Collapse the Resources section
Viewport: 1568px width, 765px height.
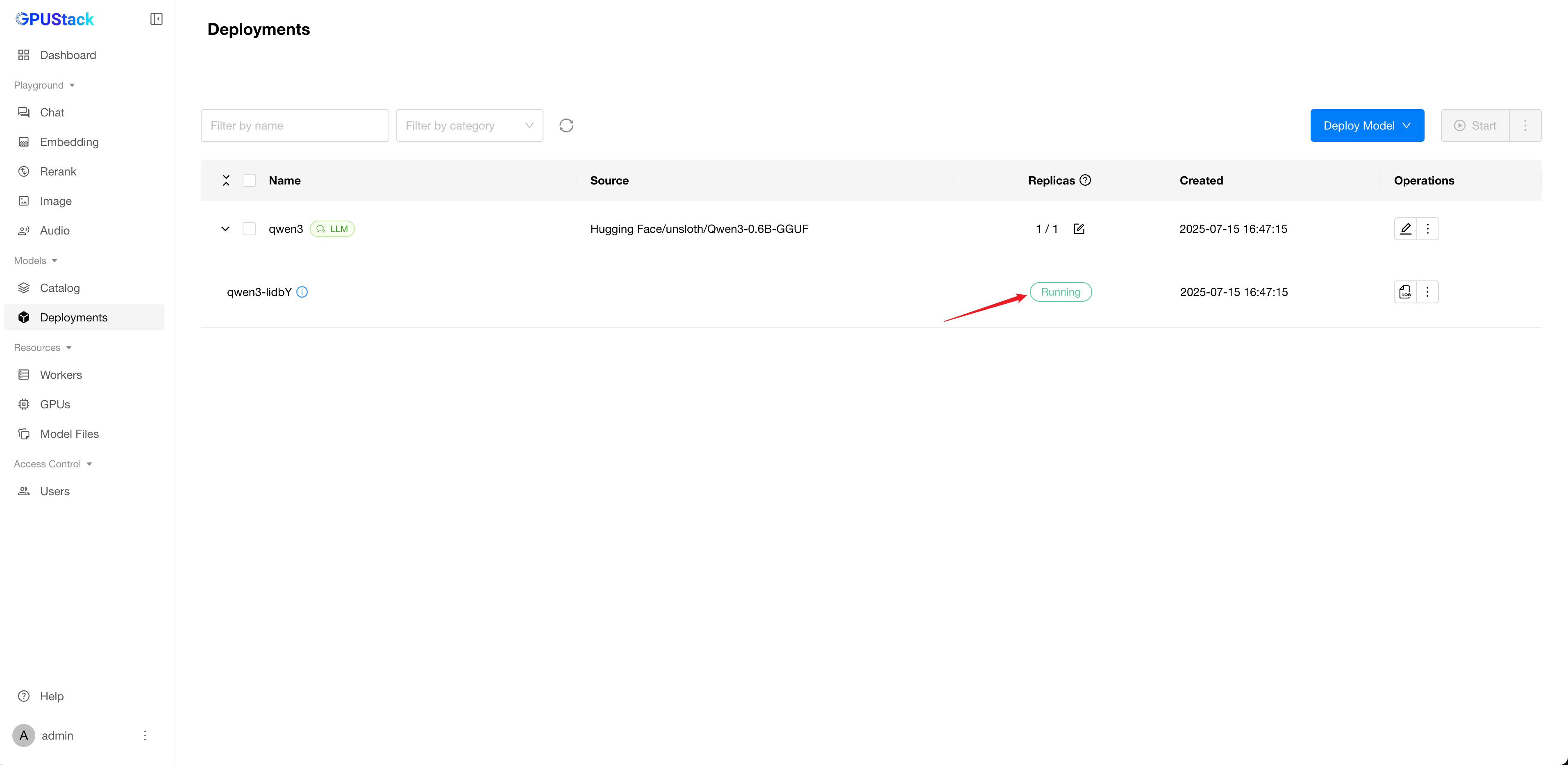tap(43, 348)
